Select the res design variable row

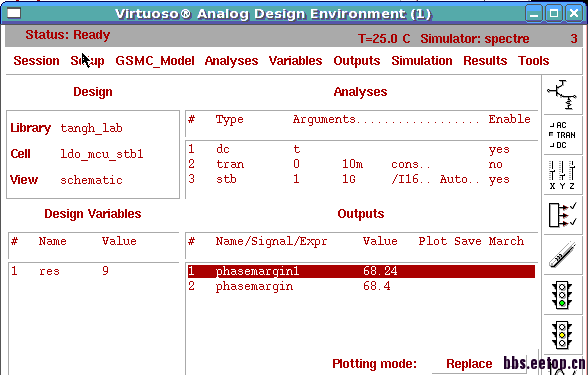(x=94, y=271)
